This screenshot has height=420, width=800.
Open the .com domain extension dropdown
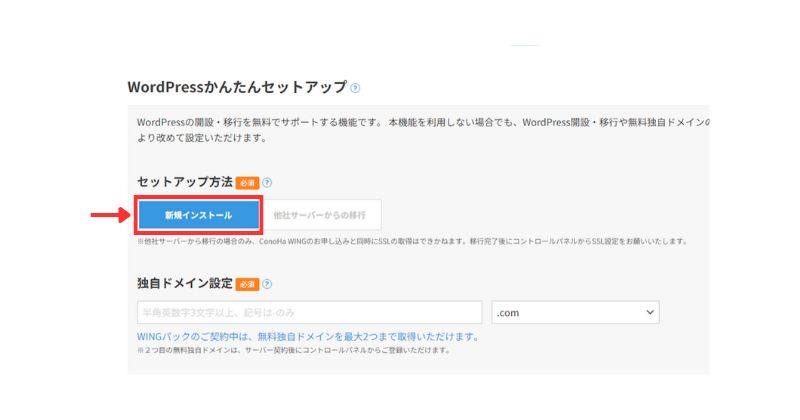click(x=575, y=313)
